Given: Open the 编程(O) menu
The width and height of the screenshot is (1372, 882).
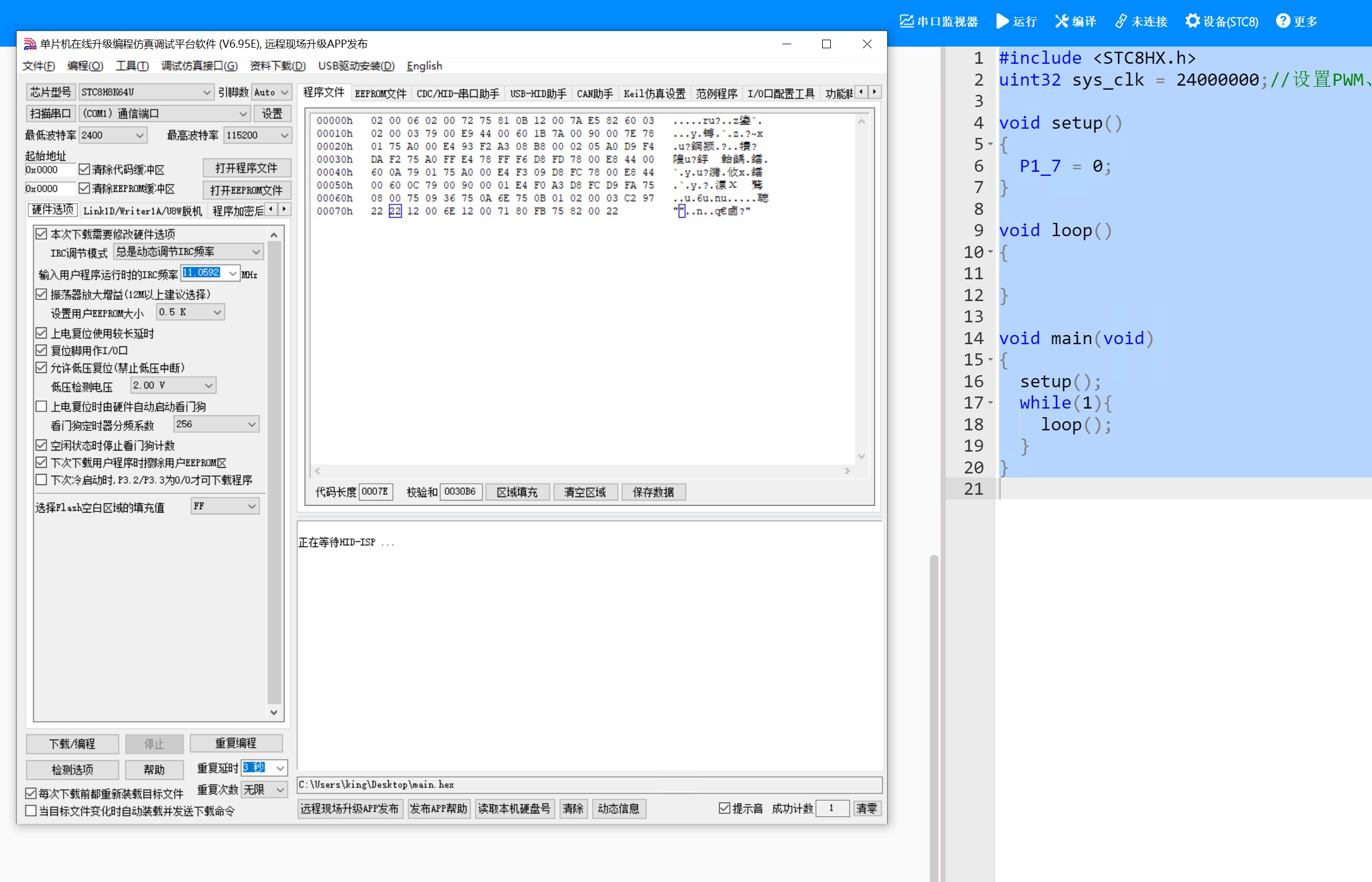Looking at the screenshot, I should (x=85, y=66).
